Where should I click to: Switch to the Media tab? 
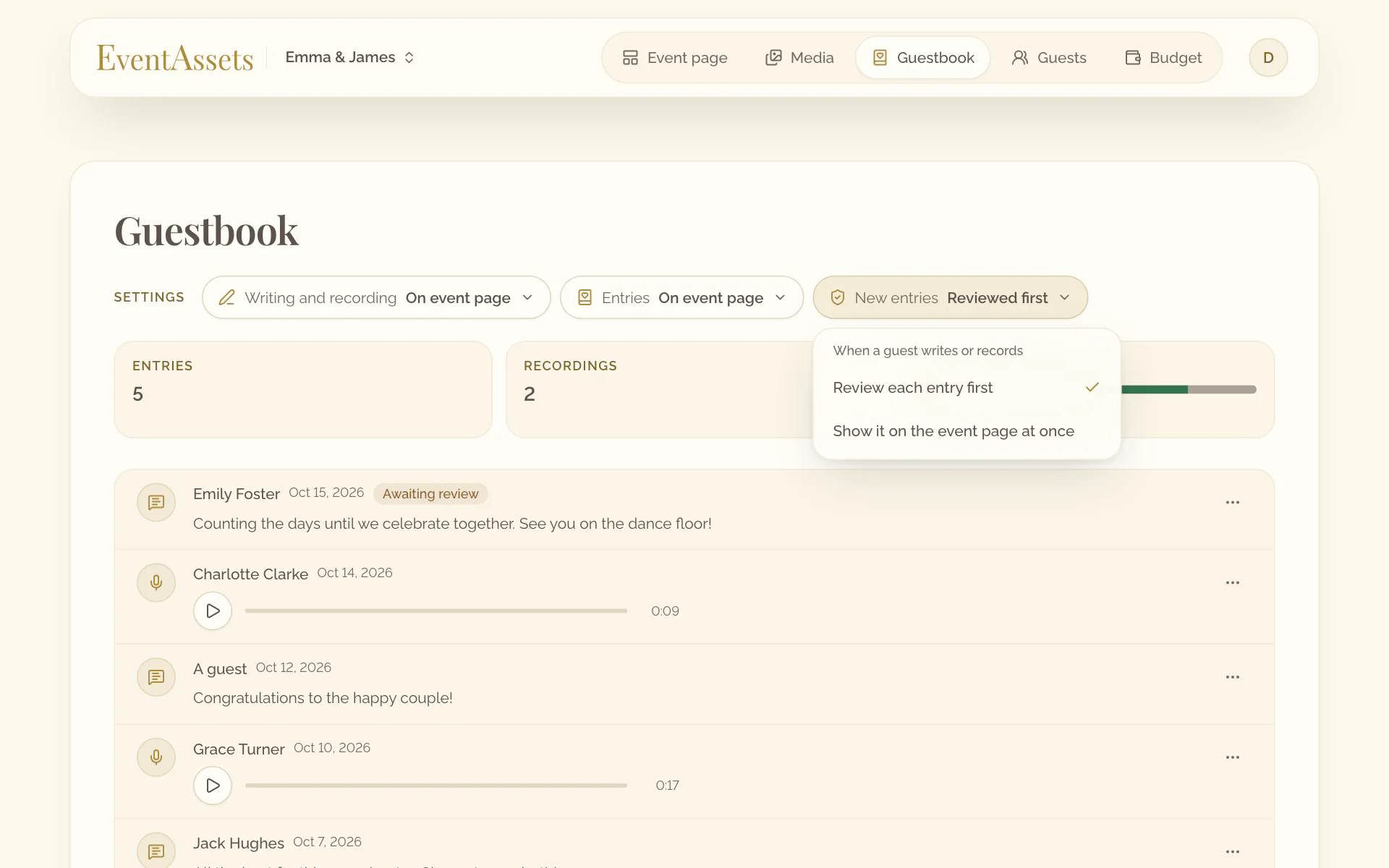[x=799, y=58]
